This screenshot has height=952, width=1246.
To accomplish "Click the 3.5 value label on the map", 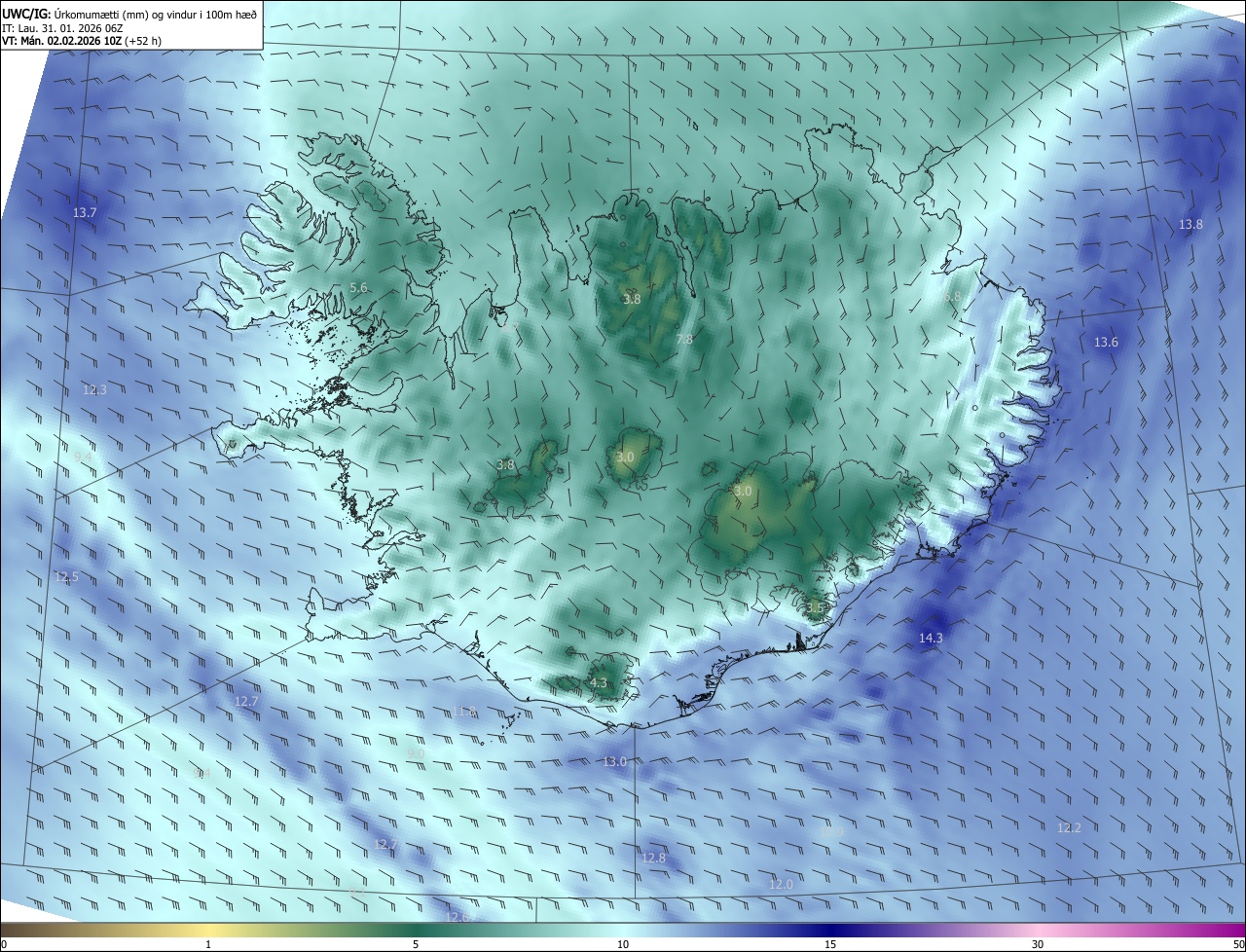I will click(x=815, y=607).
